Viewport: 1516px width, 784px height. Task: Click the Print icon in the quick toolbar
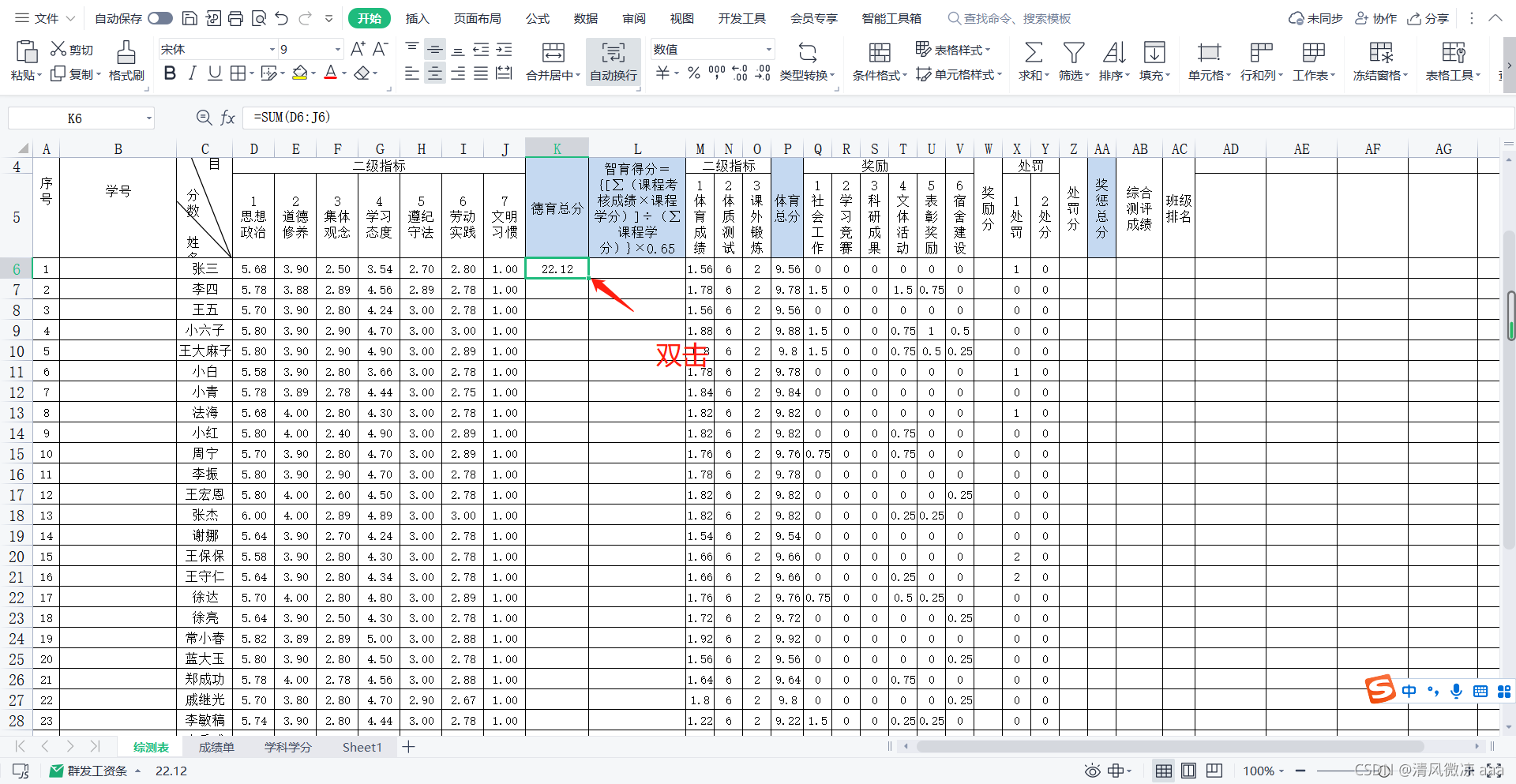[235, 18]
